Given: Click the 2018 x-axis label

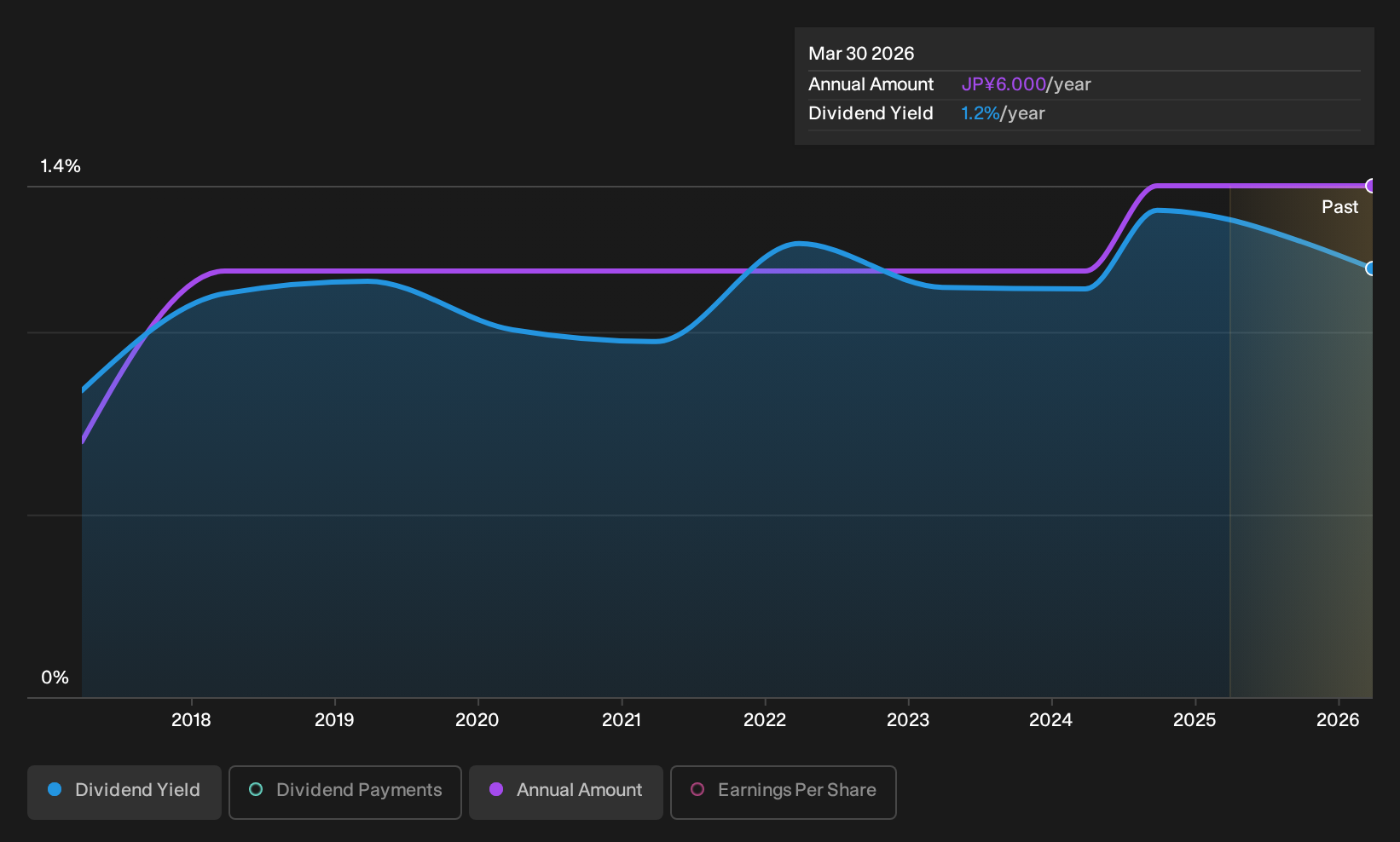Looking at the screenshot, I should point(191,720).
